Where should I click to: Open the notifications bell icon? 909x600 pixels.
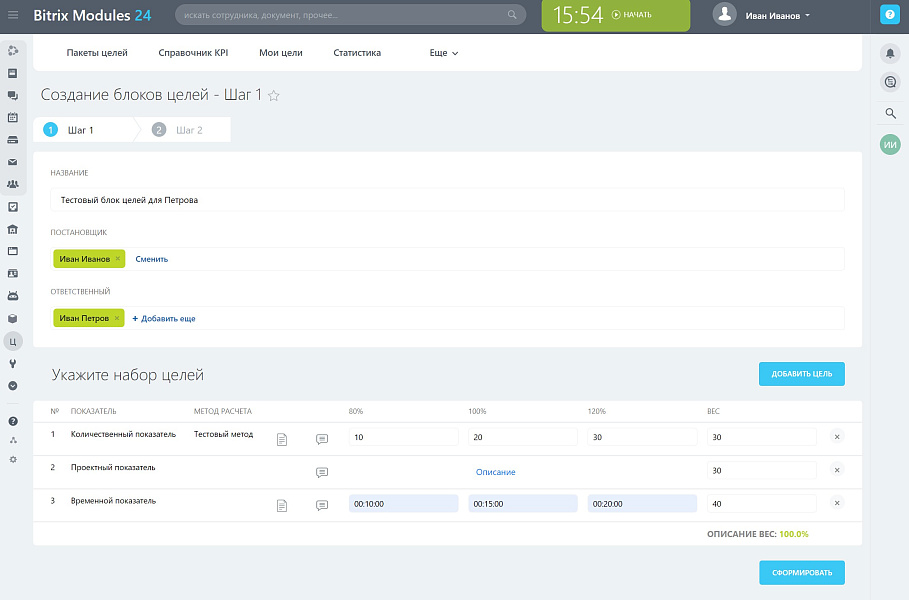click(x=890, y=53)
